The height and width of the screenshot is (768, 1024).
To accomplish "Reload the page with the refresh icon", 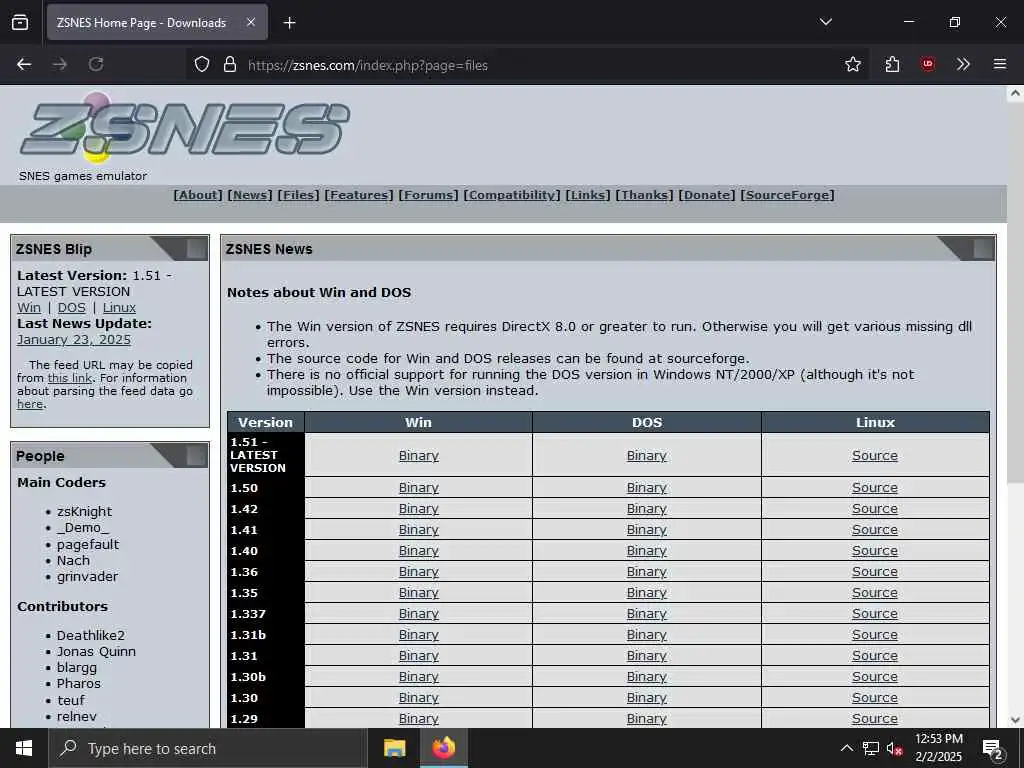I will (x=96, y=64).
